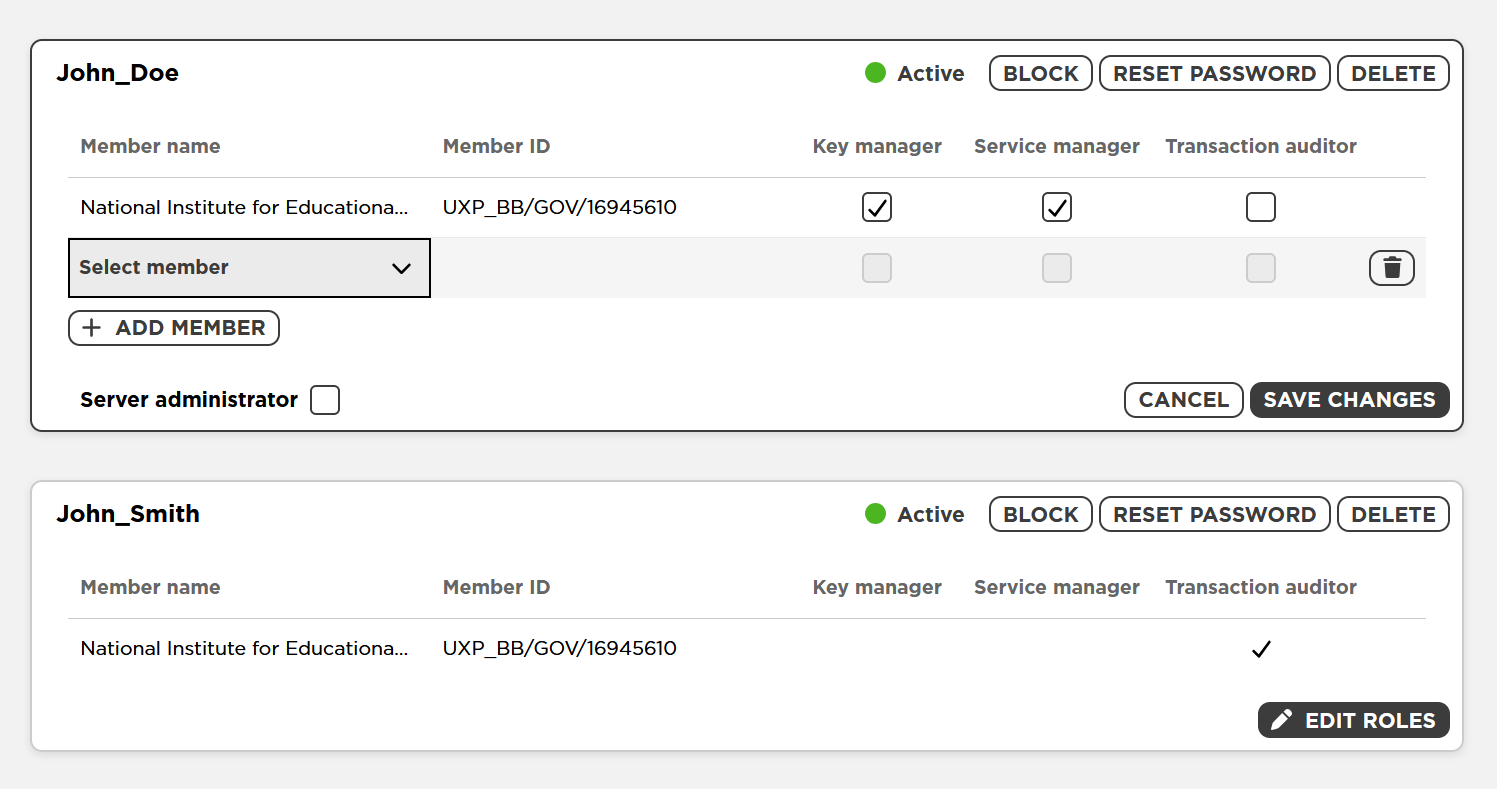Click the trash icon in the new member row
The height and width of the screenshot is (789, 1497).
click(1391, 268)
